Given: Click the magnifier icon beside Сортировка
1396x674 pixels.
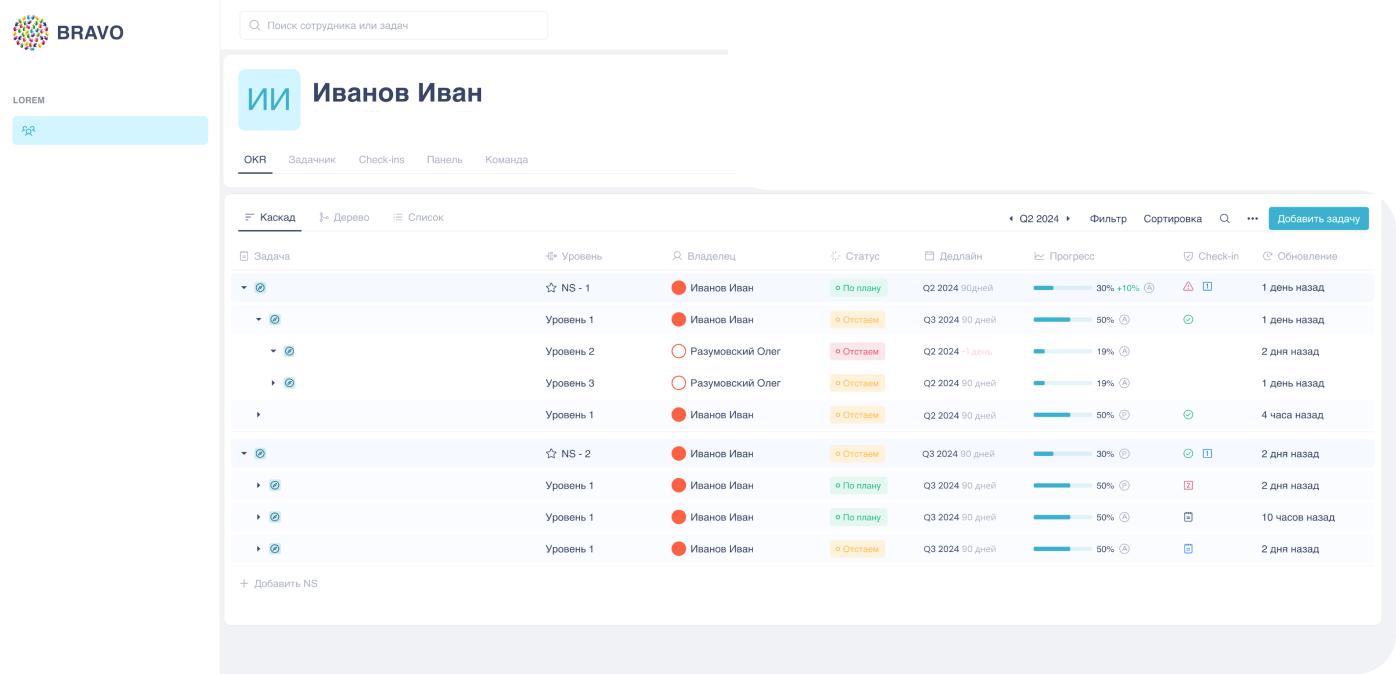Looking at the screenshot, I should [x=1225, y=218].
